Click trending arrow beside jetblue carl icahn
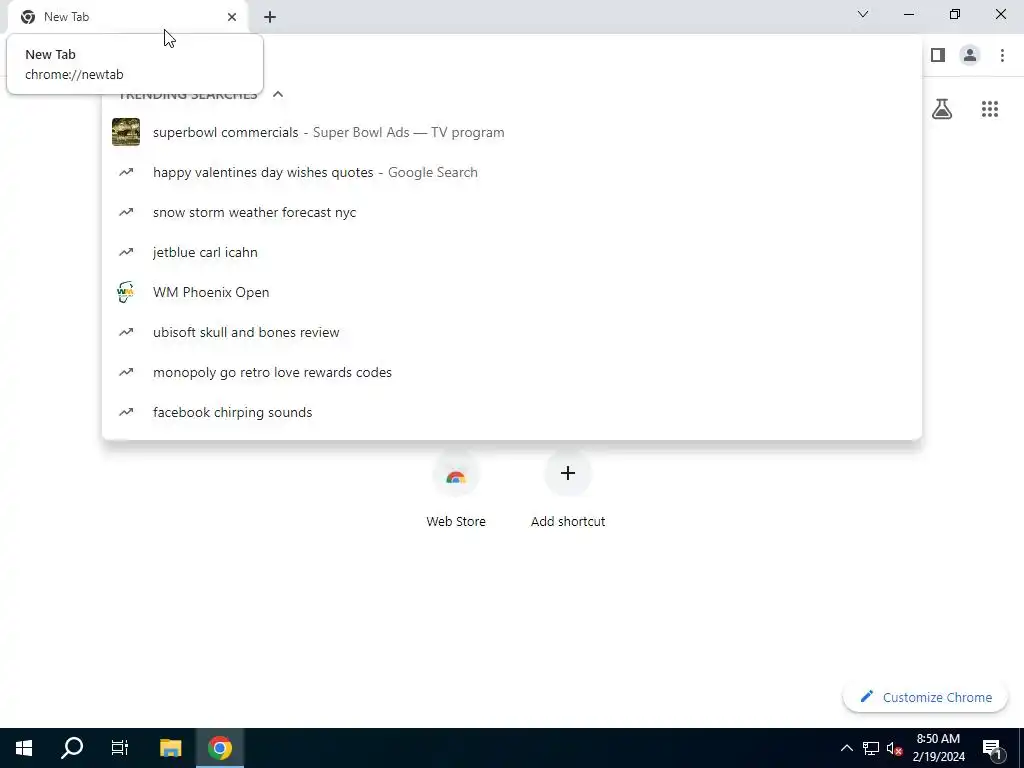This screenshot has height=768, width=1024. [126, 252]
